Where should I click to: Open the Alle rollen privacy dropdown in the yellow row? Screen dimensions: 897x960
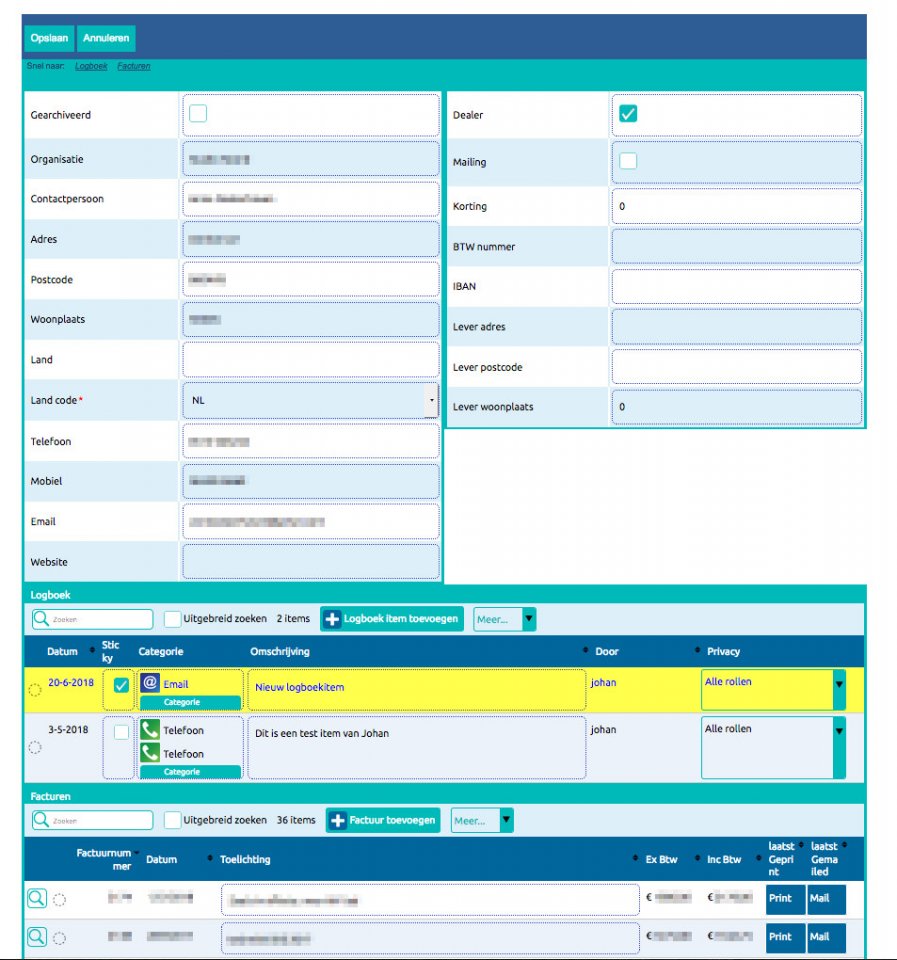[773, 689]
